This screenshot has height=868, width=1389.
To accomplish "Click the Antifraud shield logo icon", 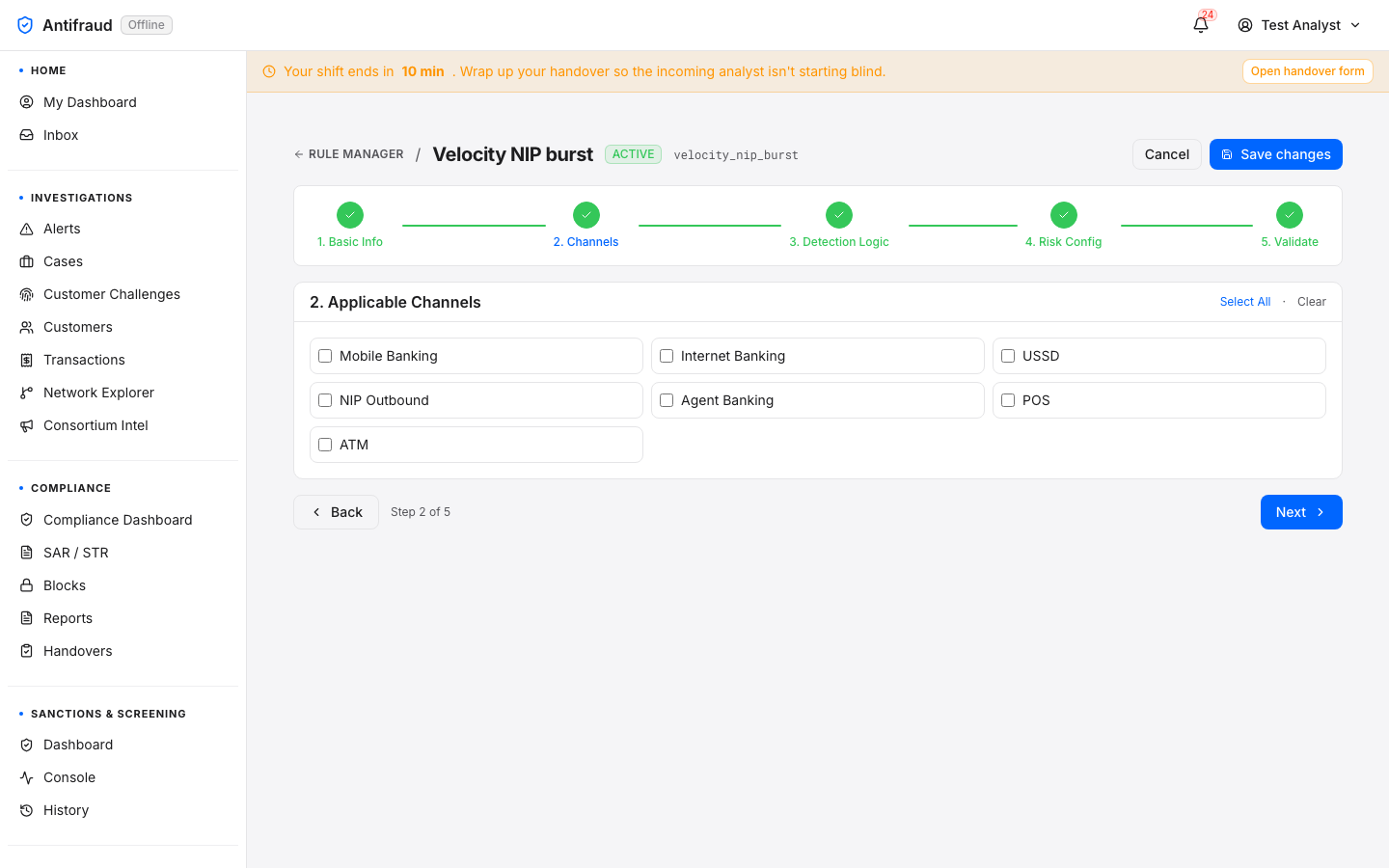I will pyautogui.click(x=25, y=25).
